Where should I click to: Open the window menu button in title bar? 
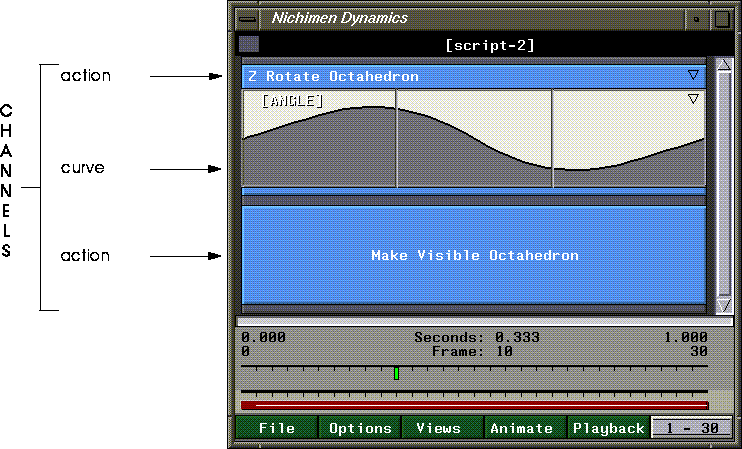[x=247, y=19]
